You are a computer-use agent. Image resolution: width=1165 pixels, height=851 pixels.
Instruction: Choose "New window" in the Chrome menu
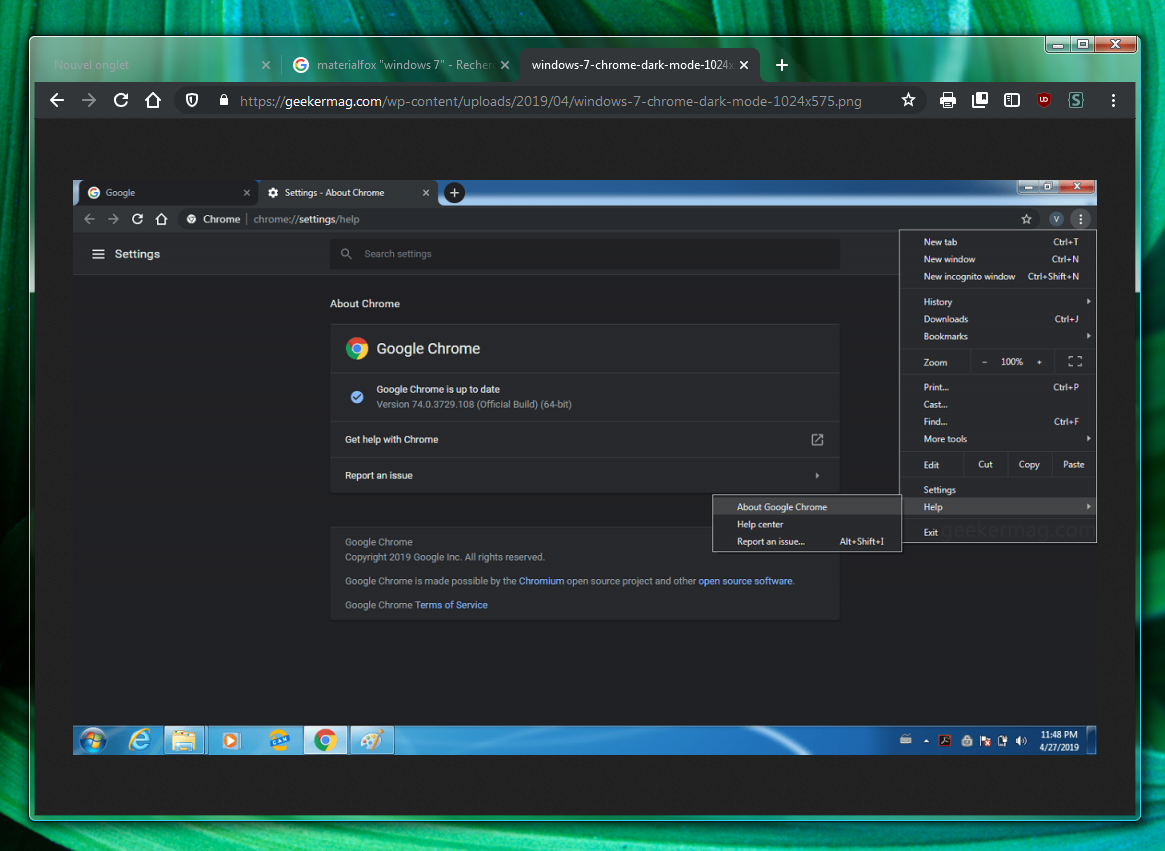tap(998, 259)
